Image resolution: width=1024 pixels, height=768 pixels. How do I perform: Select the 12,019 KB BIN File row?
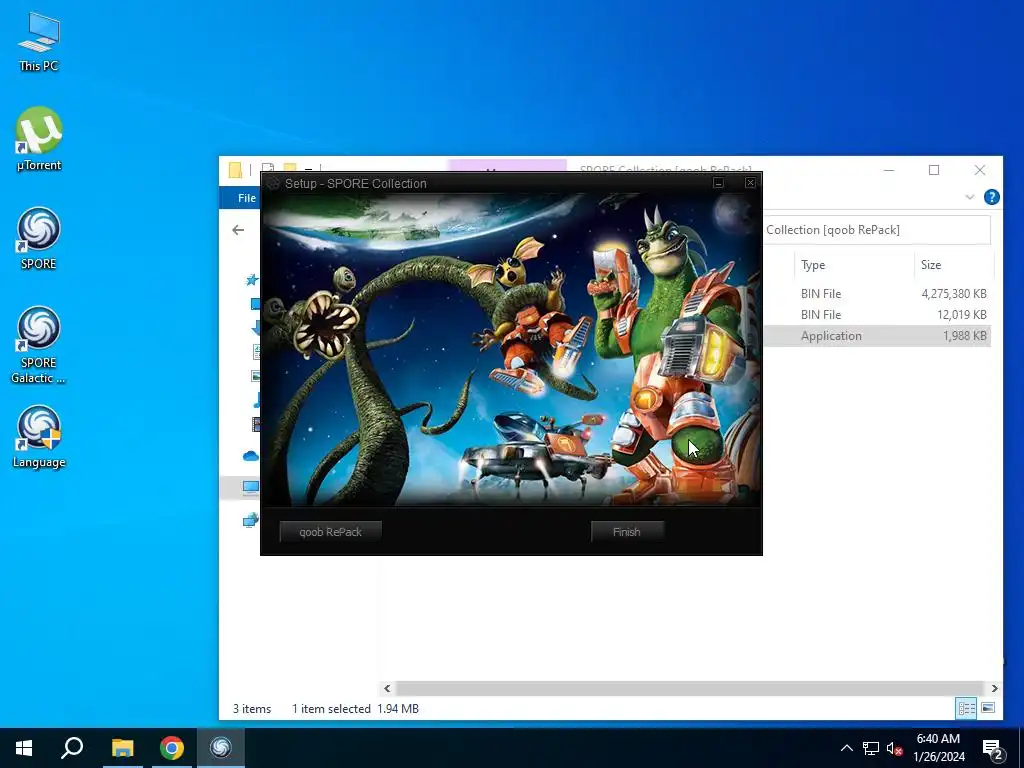pos(877,315)
